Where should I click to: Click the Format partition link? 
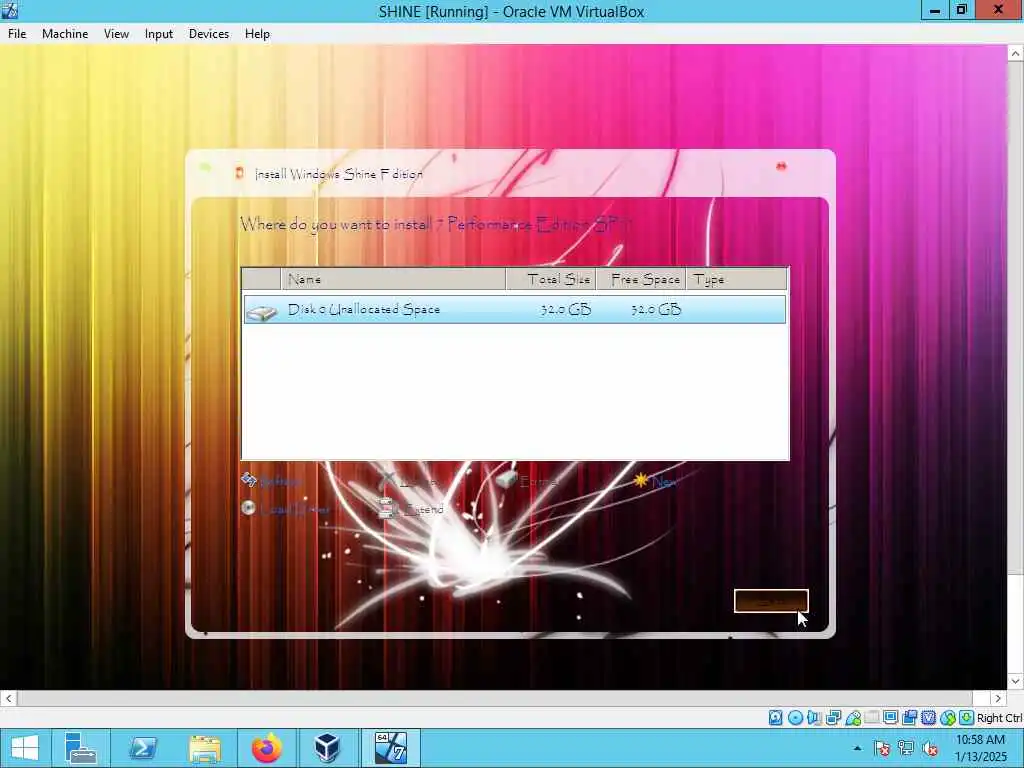(x=527, y=481)
